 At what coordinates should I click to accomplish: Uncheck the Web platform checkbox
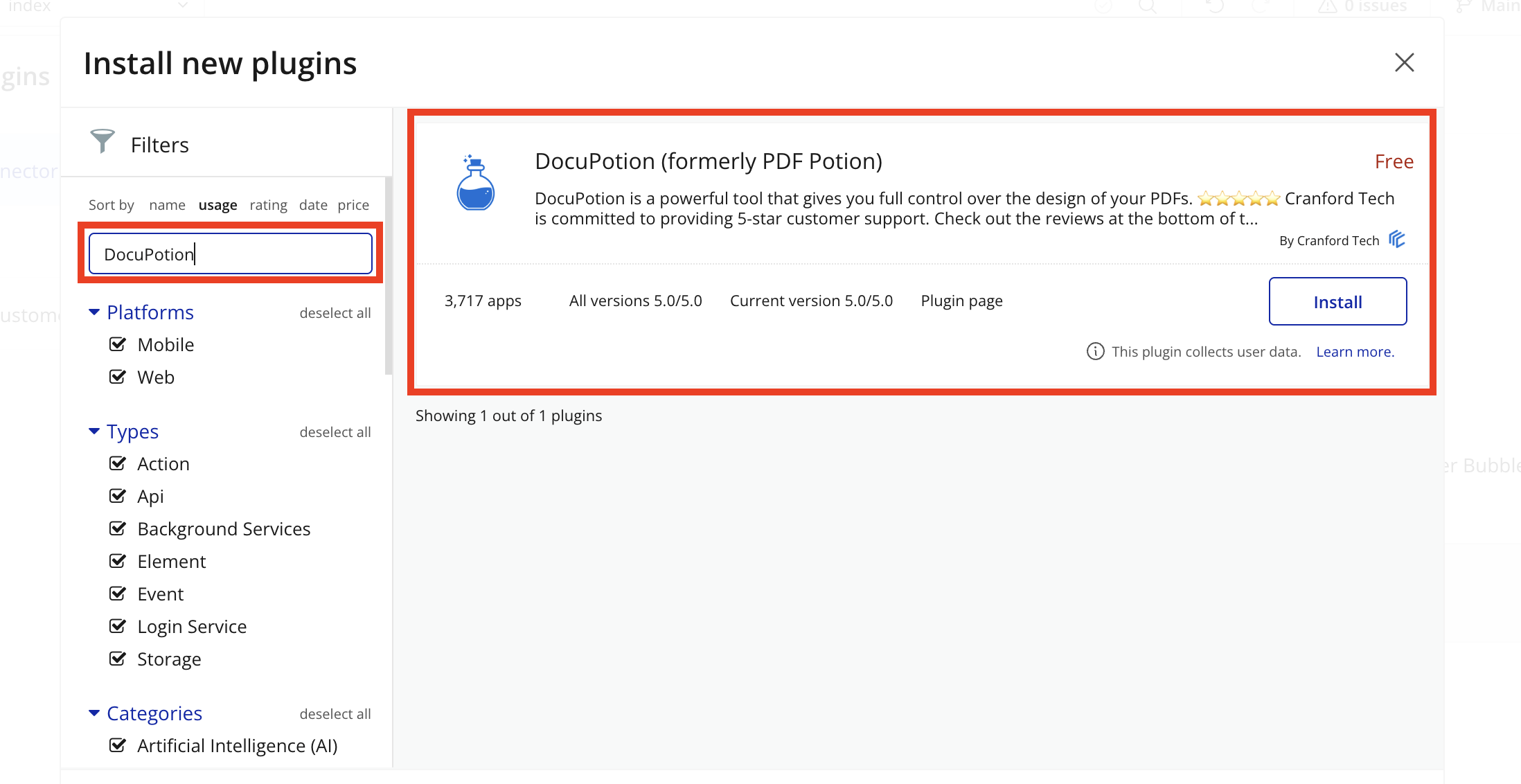tap(118, 377)
